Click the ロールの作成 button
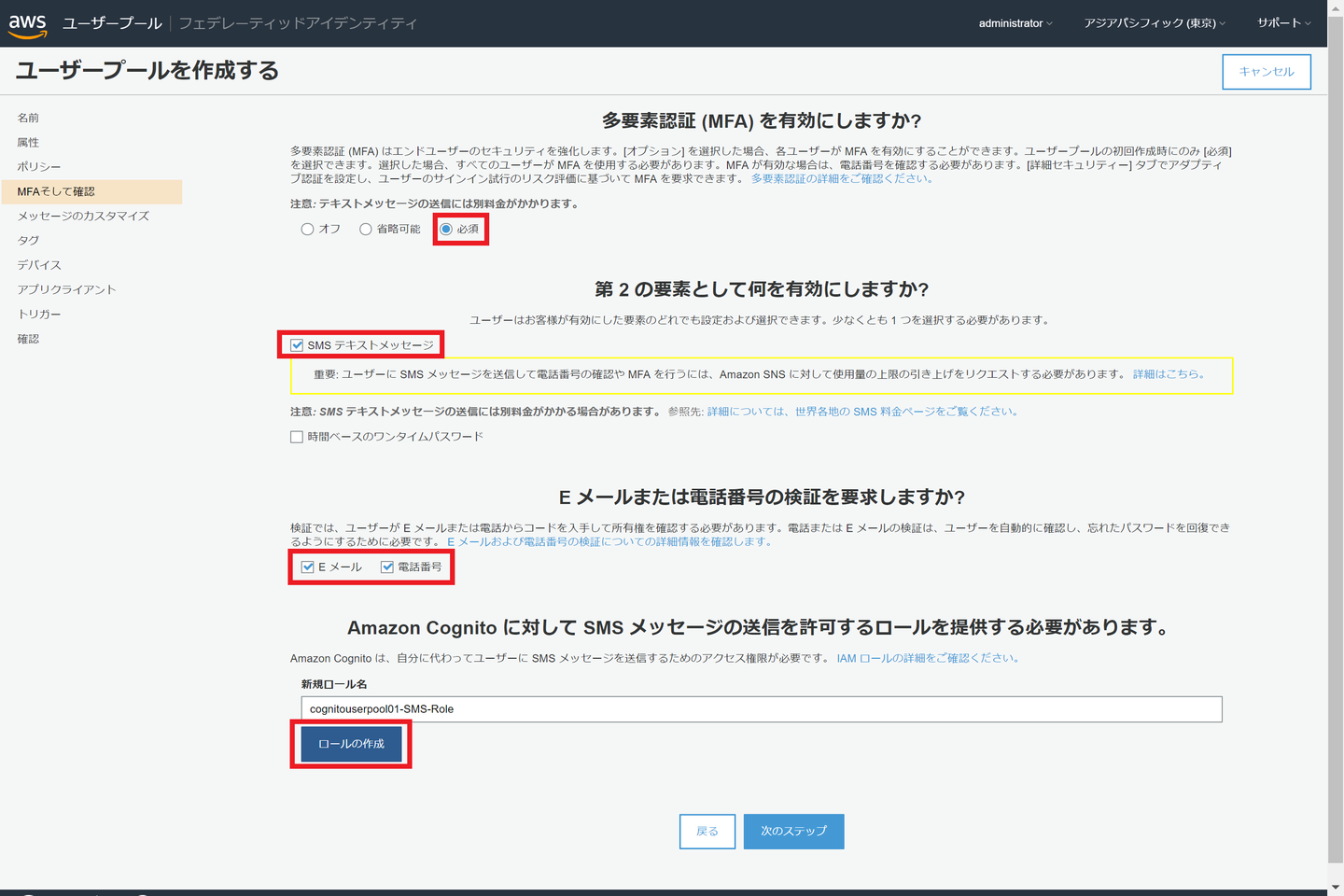Image resolution: width=1344 pixels, height=896 pixels. pyautogui.click(x=351, y=744)
